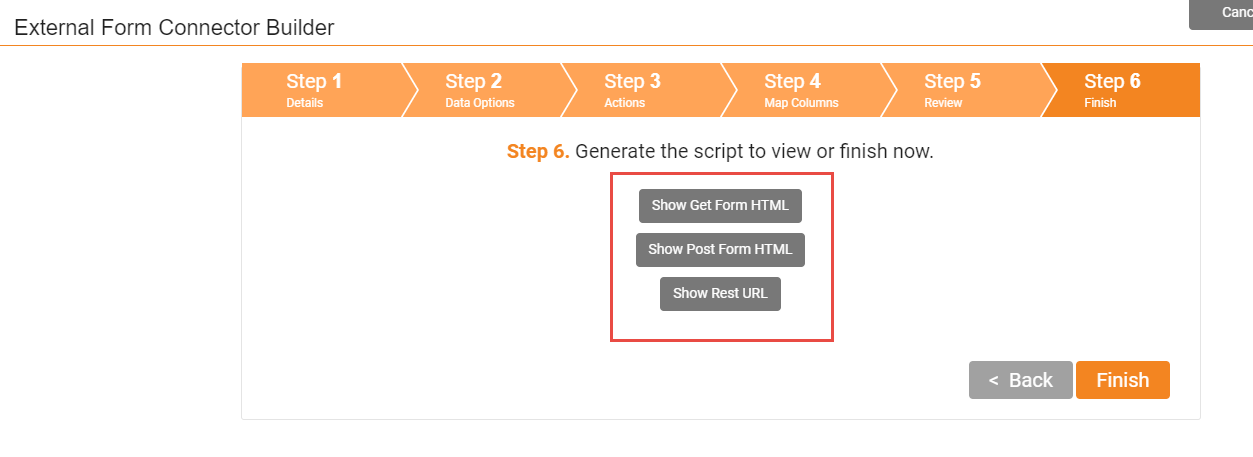Click the chevron between Step 3 and Step 4
This screenshot has width=1253, height=457.
[729, 90]
